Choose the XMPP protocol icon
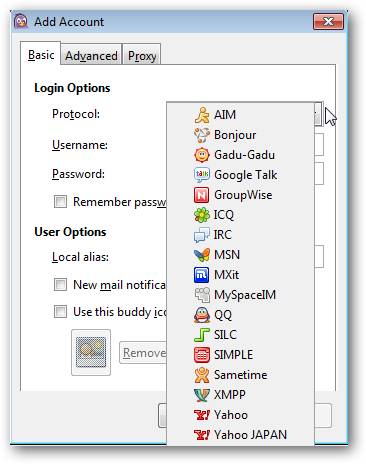366x464 pixels. coord(202,395)
